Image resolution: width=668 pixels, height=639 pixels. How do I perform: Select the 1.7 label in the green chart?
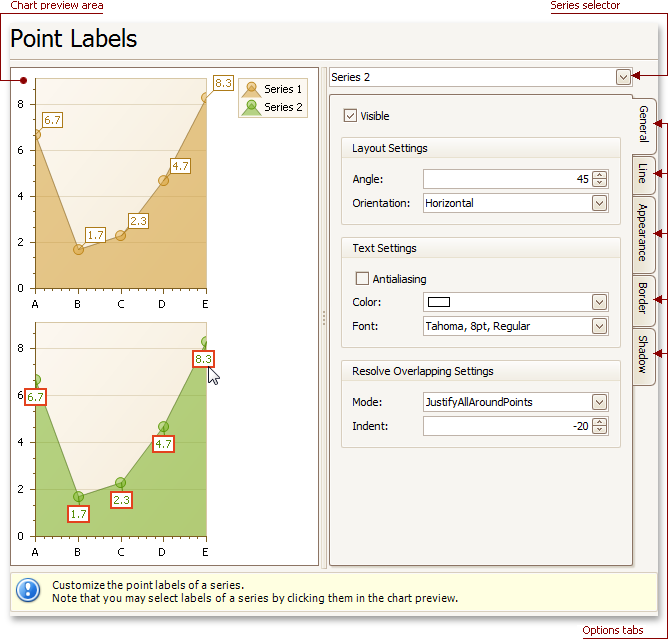point(78,514)
